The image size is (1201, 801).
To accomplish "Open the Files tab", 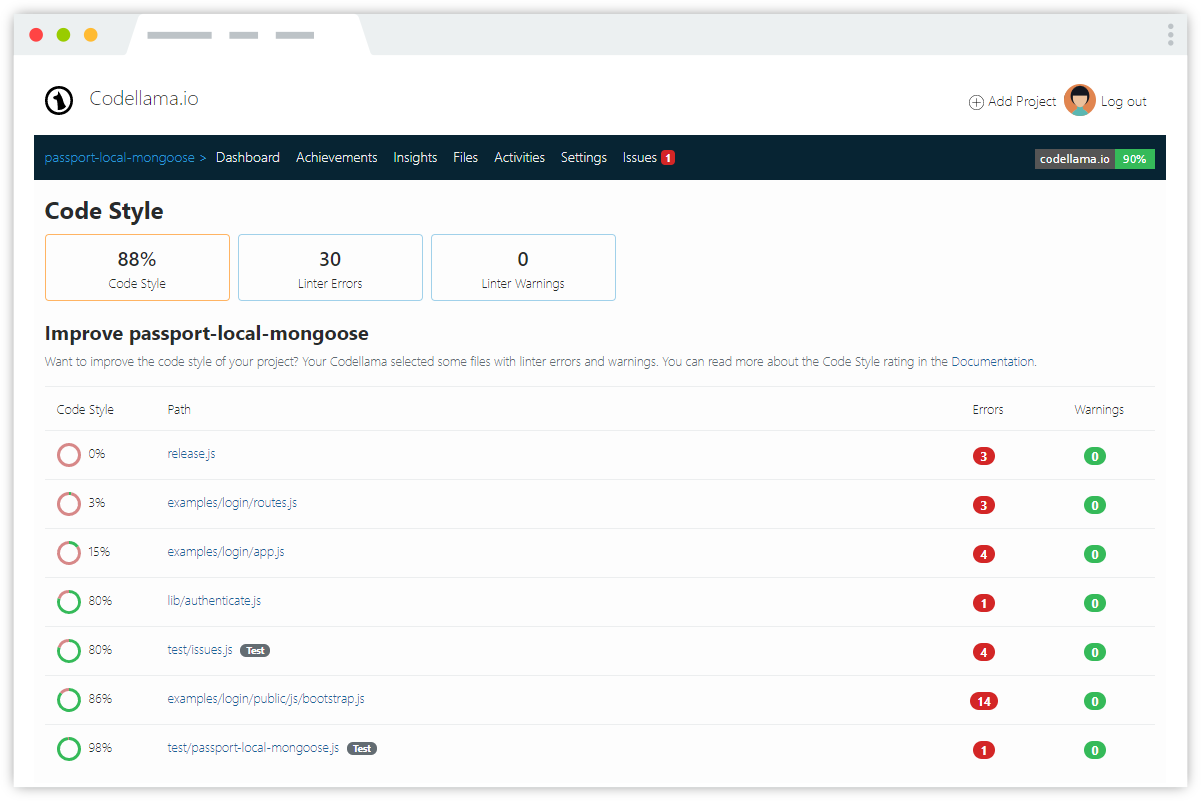I will click(466, 157).
